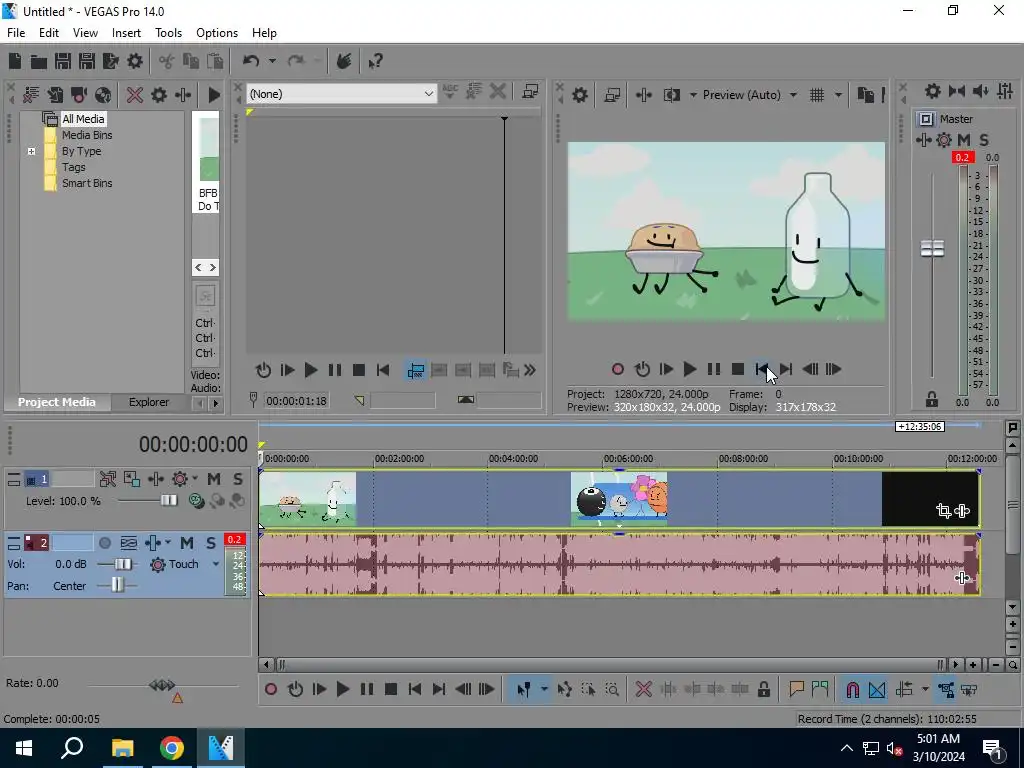Select Media Bins folder in tree
This screenshot has height=768, width=1024.
pos(87,135)
